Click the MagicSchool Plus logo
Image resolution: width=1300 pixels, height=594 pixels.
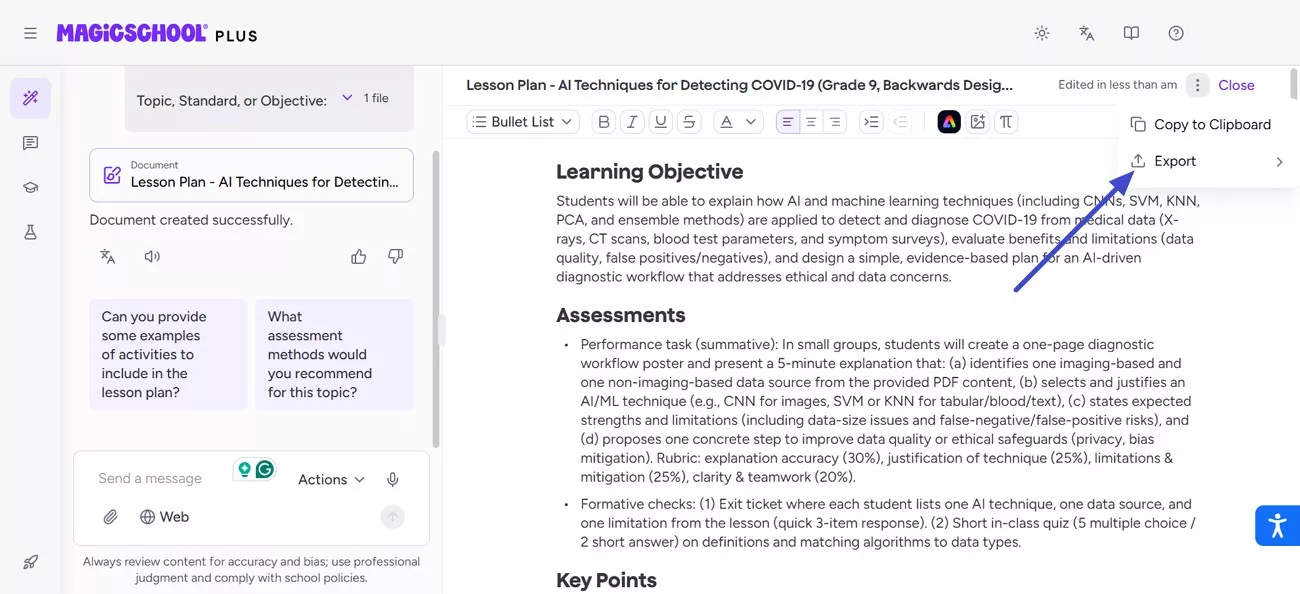pos(157,34)
